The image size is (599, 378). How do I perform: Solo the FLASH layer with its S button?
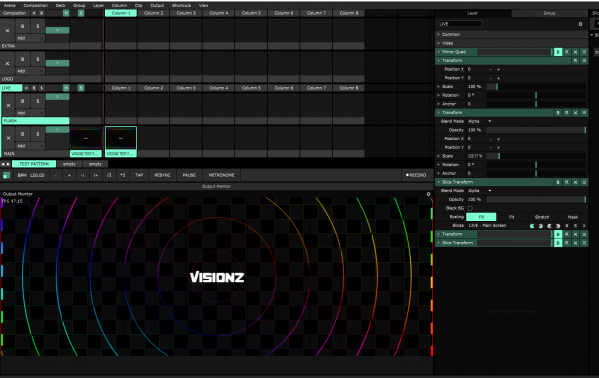tap(37, 101)
